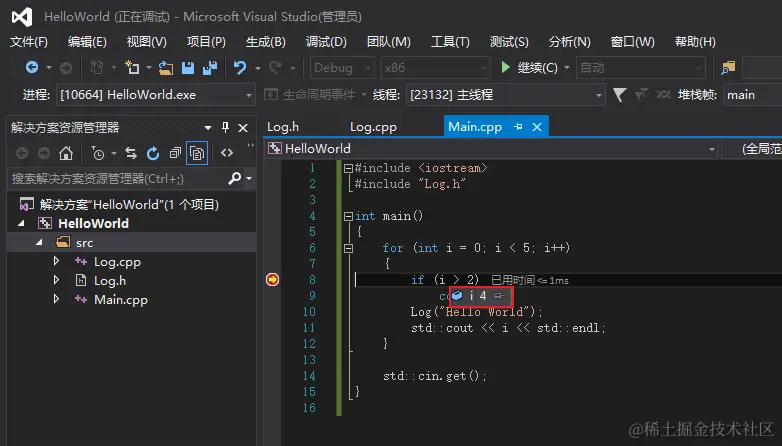The width and height of the screenshot is (782, 446).
Task: Click the magnifier search icon in Solution Explorer
Action: coord(234,178)
